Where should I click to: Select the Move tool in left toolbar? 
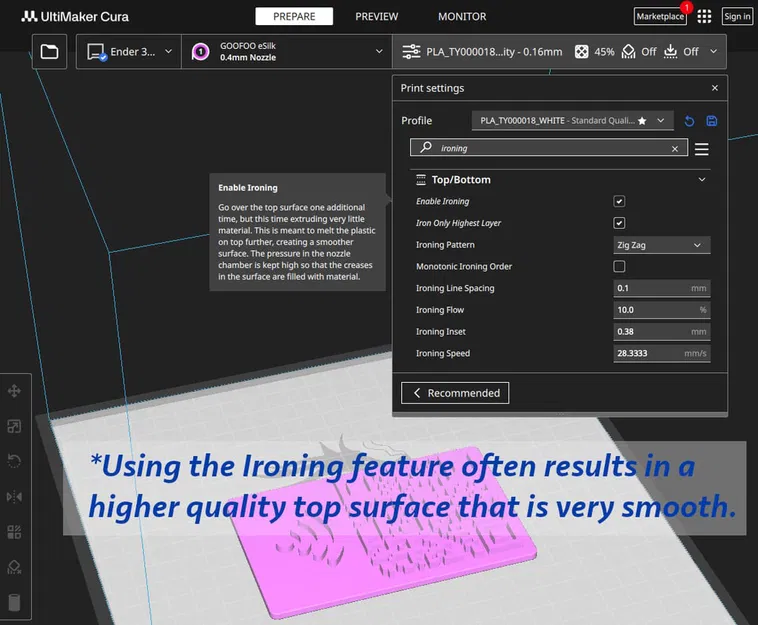[x=14, y=391]
